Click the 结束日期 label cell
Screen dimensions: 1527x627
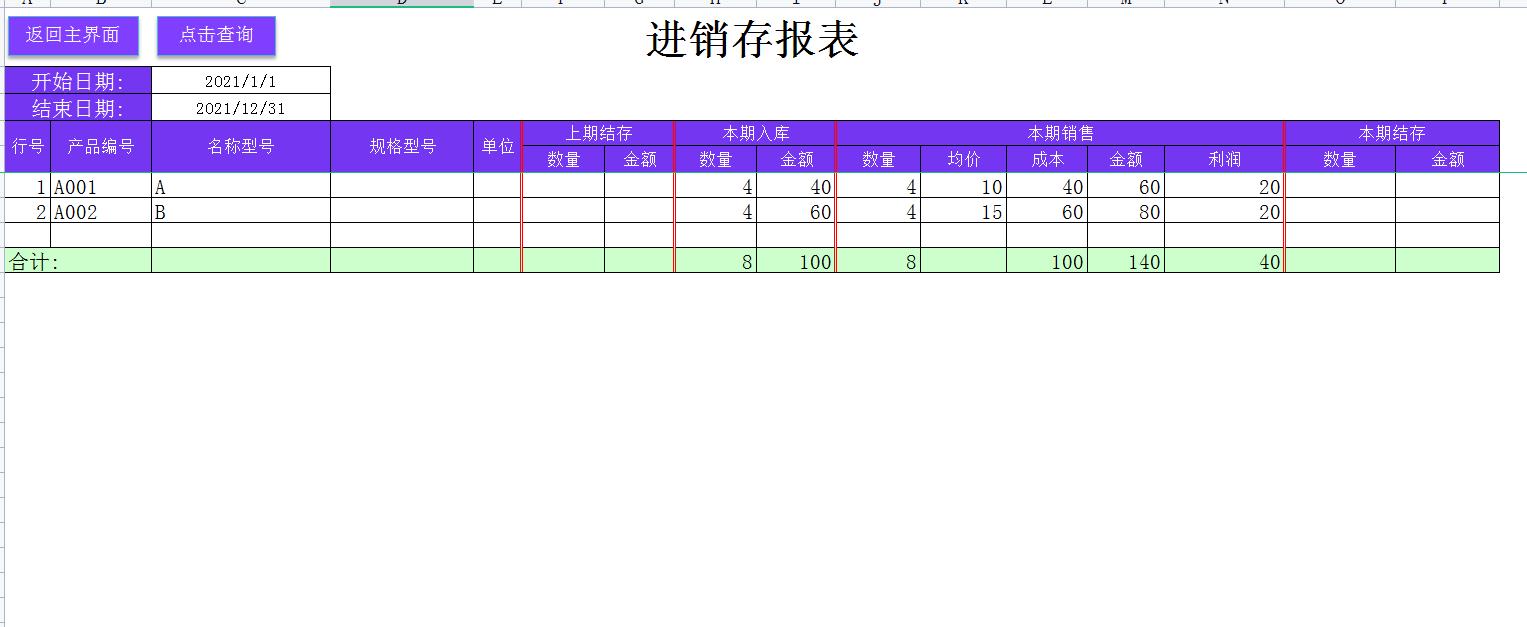75,107
